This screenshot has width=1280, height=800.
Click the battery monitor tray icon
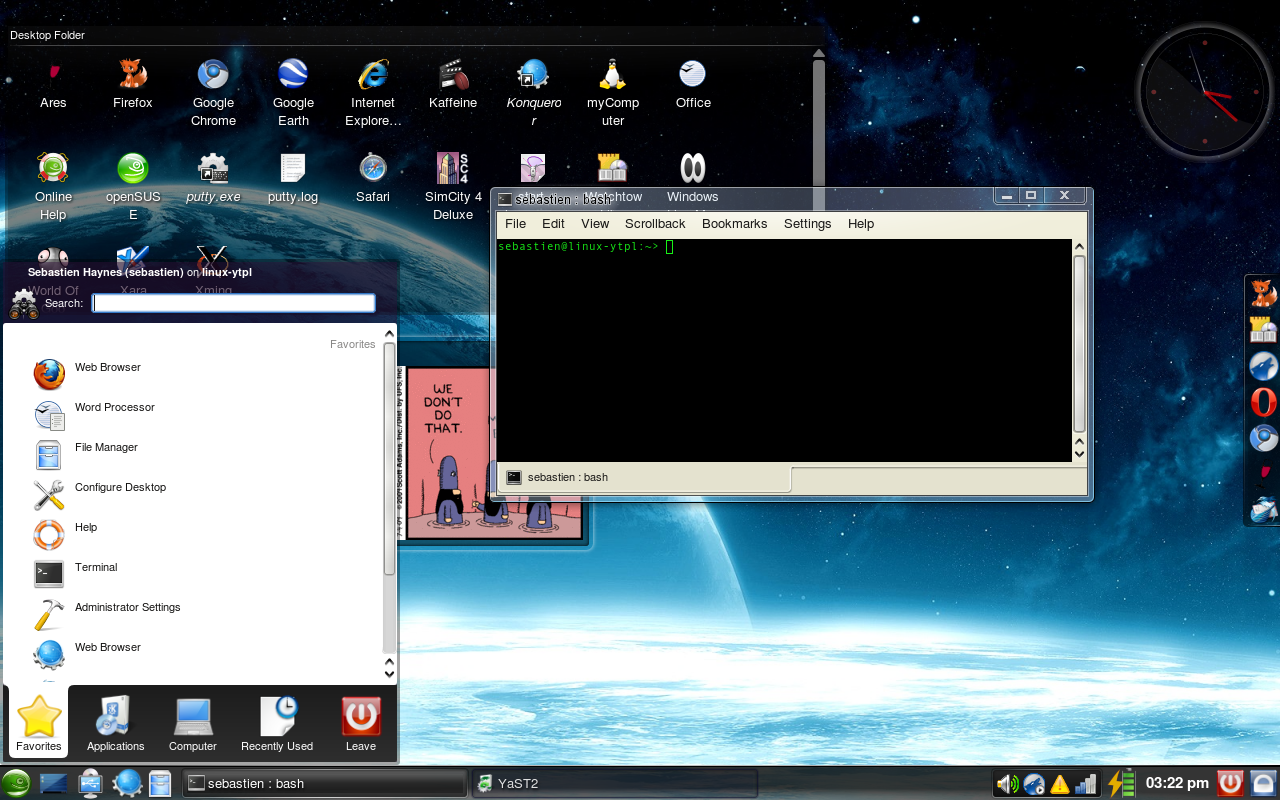click(1120, 783)
